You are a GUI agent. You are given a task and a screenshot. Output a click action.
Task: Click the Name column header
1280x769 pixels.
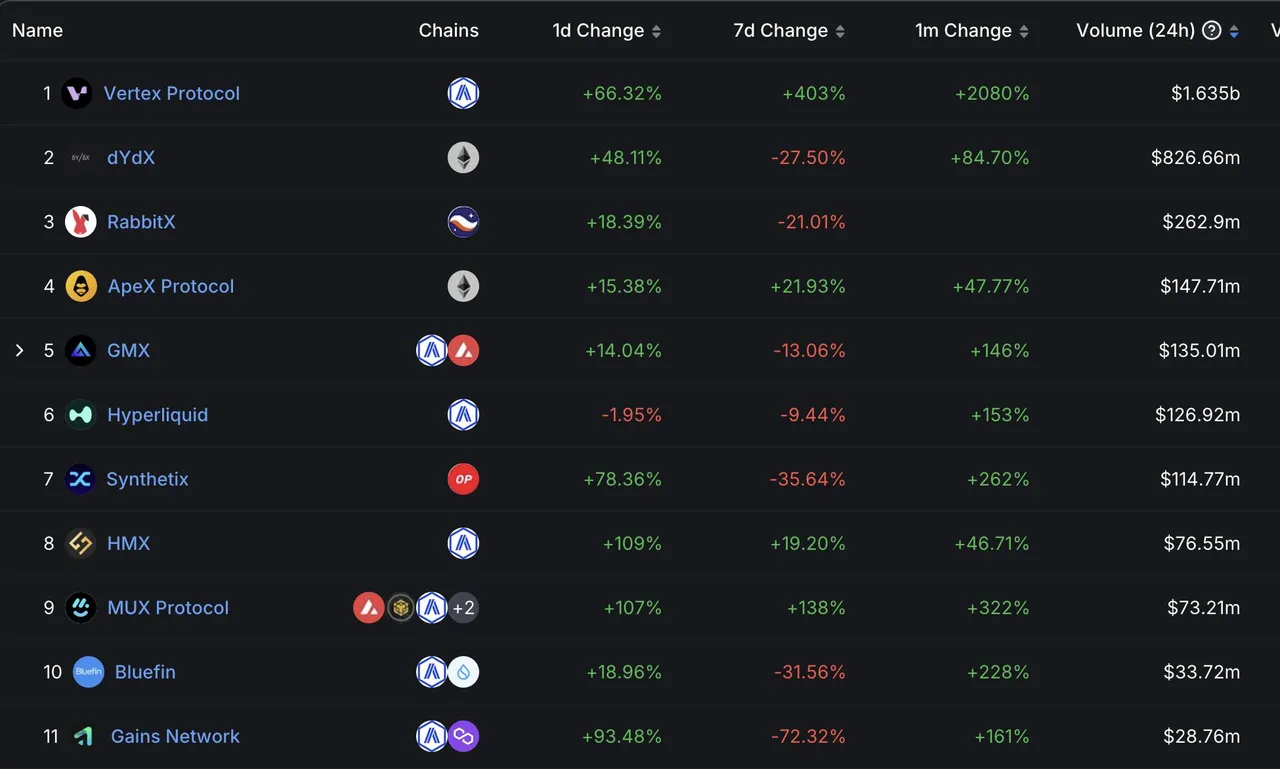point(37,31)
